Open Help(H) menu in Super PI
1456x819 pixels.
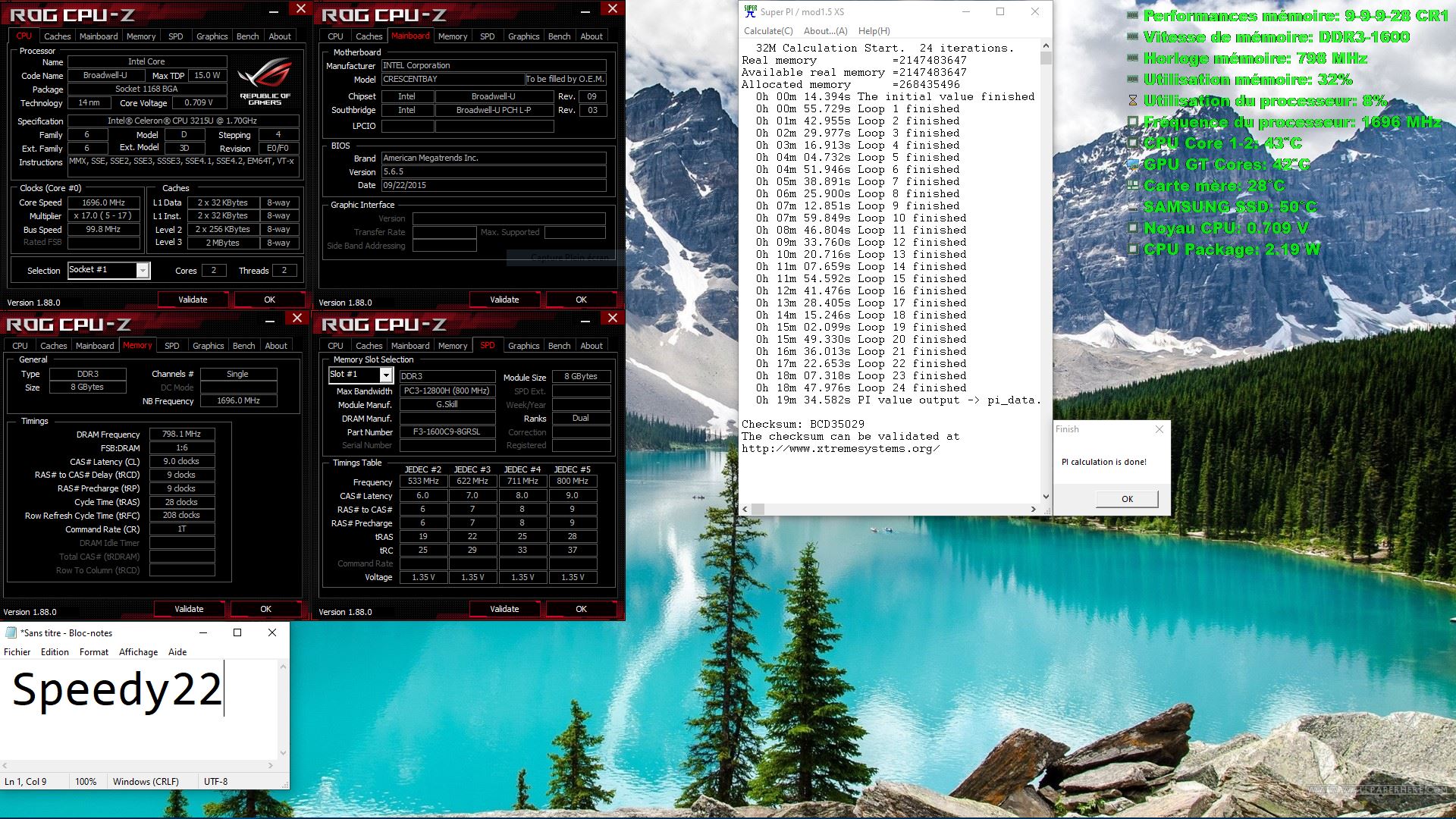pos(874,31)
